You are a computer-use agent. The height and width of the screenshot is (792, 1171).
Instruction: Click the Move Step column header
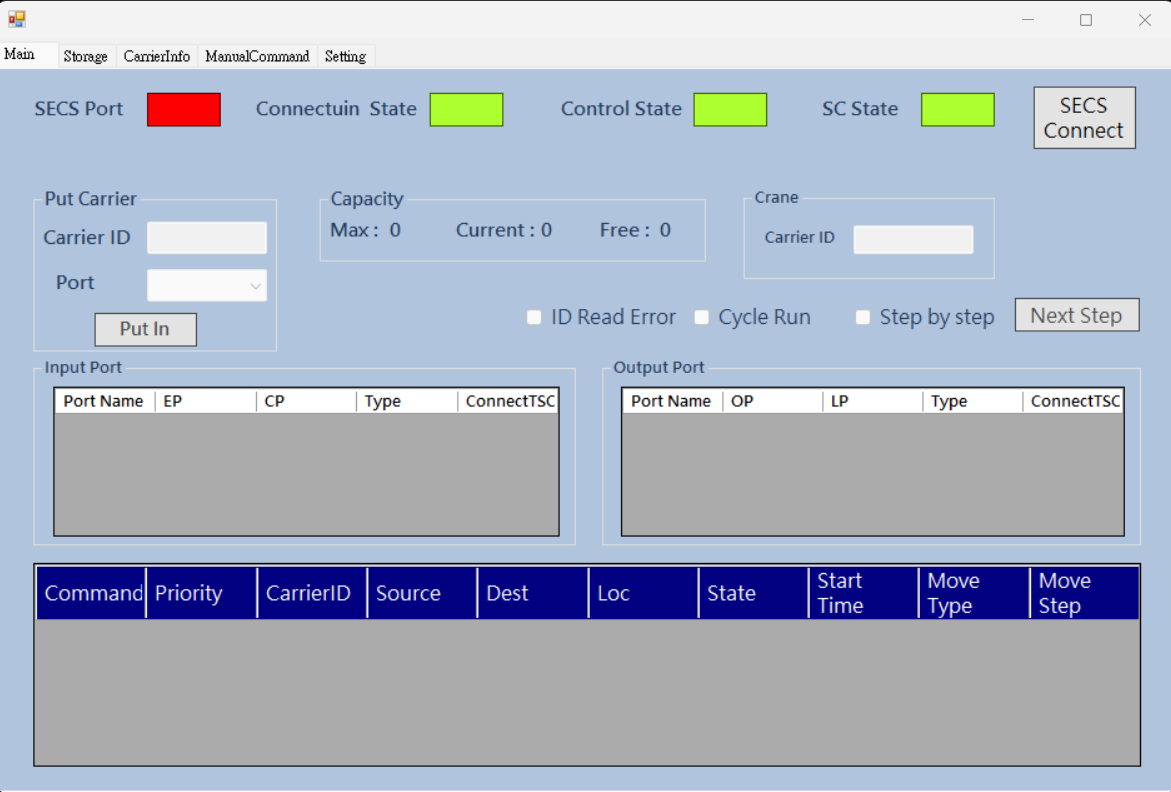1084,593
